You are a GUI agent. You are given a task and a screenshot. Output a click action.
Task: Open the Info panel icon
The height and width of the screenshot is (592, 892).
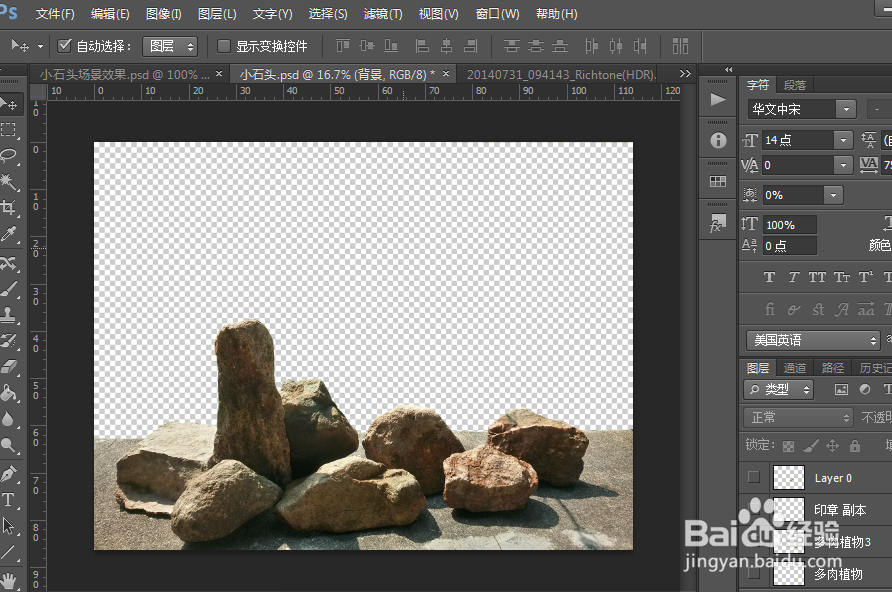(718, 140)
